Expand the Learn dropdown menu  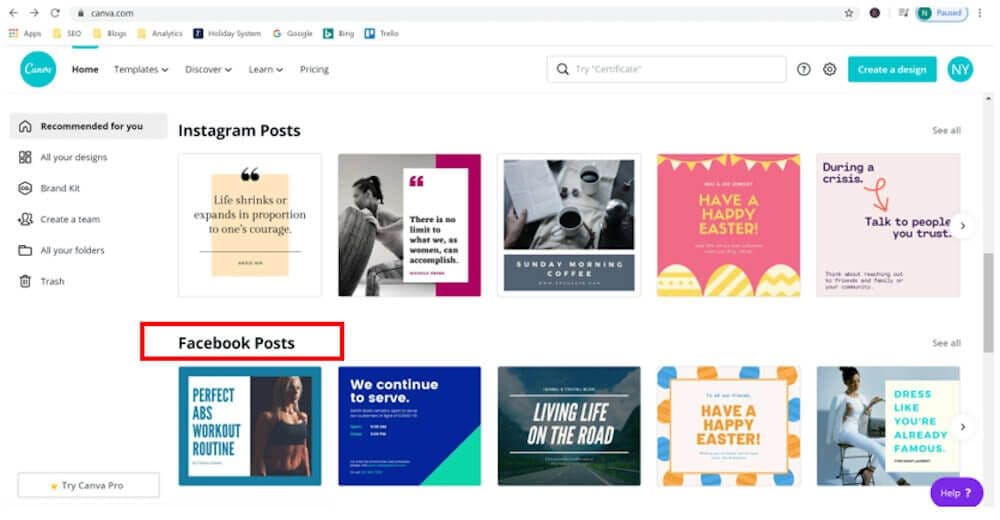(x=265, y=69)
